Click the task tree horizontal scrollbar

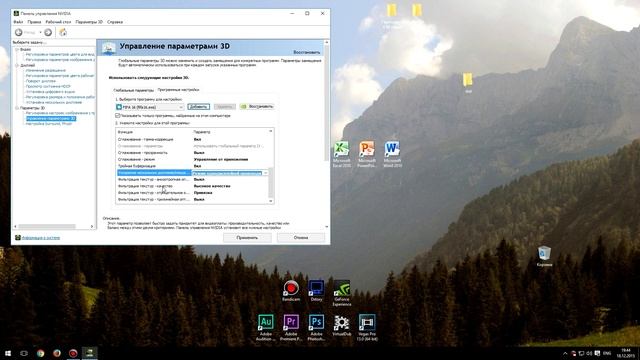[x=47, y=226]
